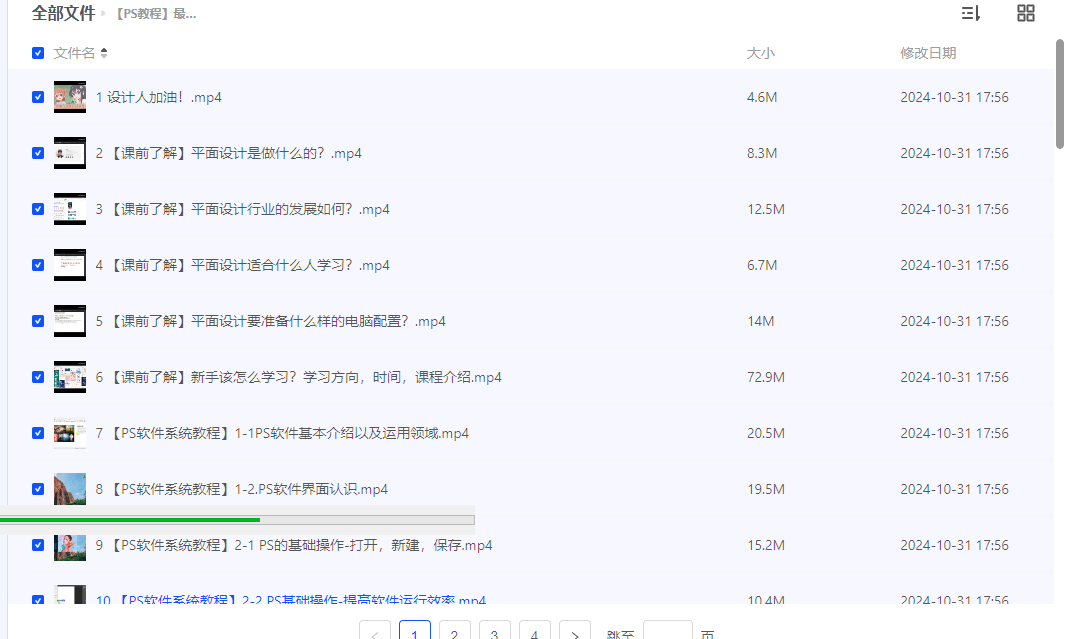Go to page 3
This screenshot has width=1065, height=639.
tap(494, 630)
